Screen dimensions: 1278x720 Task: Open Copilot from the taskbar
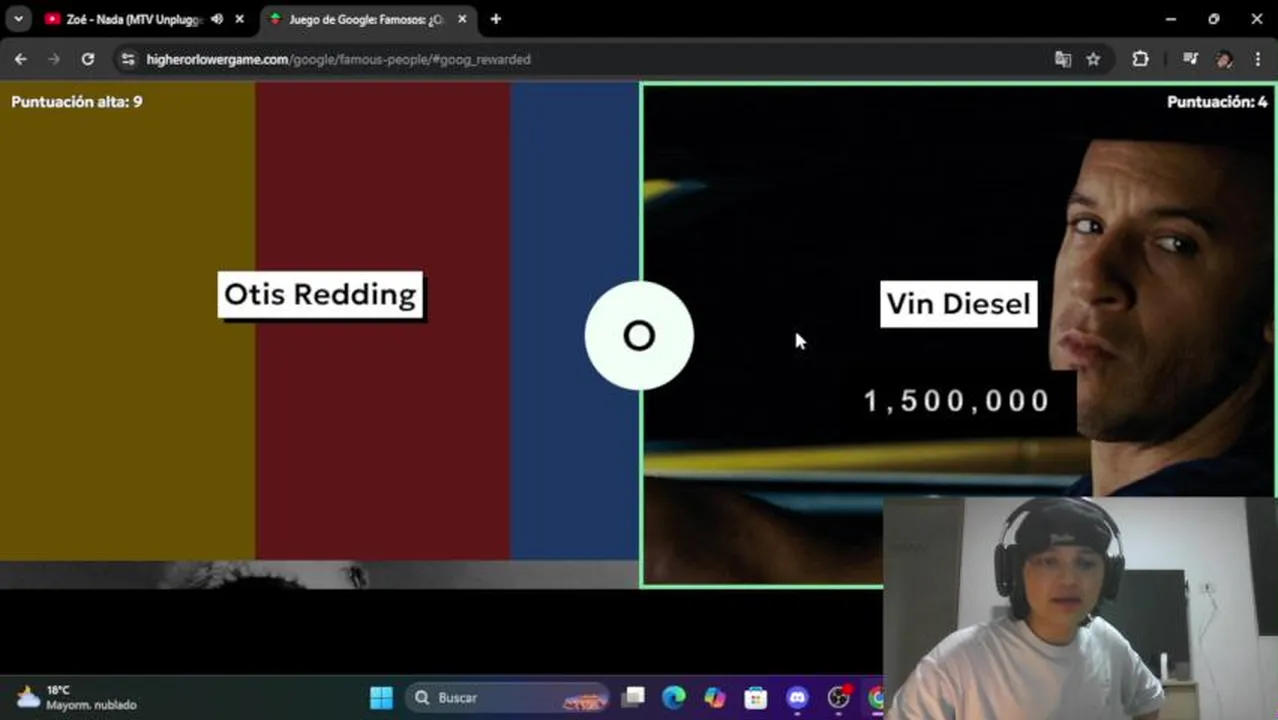[715, 698]
